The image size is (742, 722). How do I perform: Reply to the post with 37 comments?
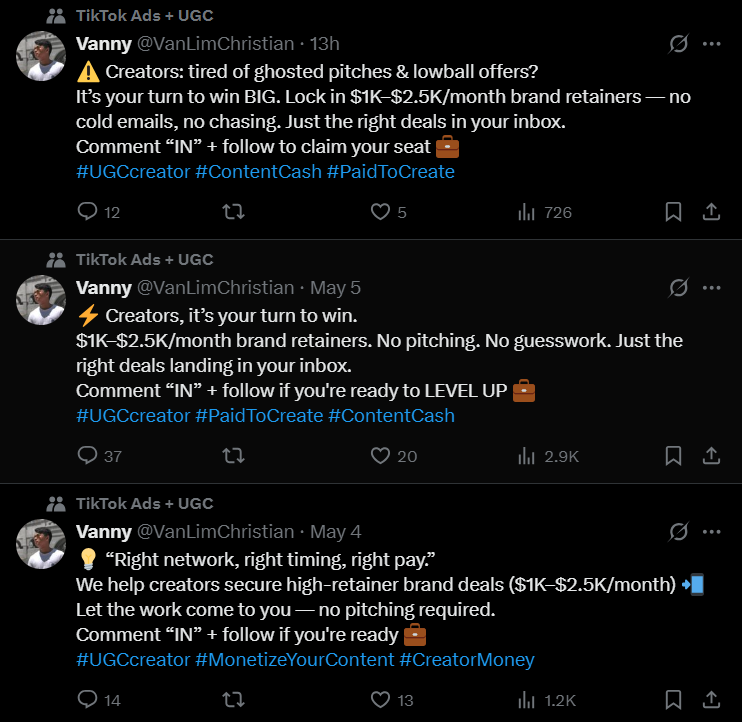[88, 456]
